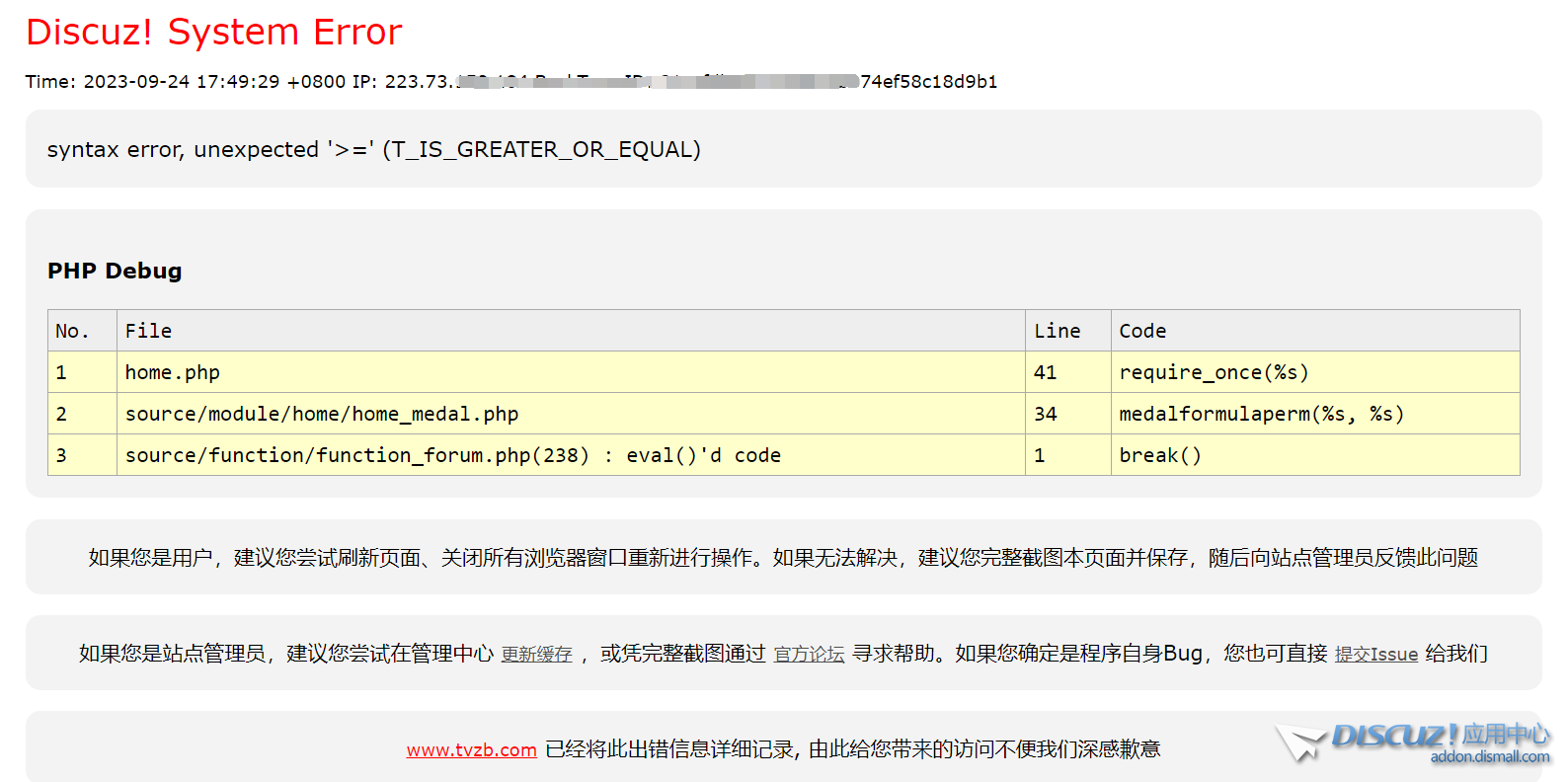Click the medalformulaperm(%s, %s) code cell
Image resolution: width=1568 pixels, height=782 pixels.
click(1315, 414)
